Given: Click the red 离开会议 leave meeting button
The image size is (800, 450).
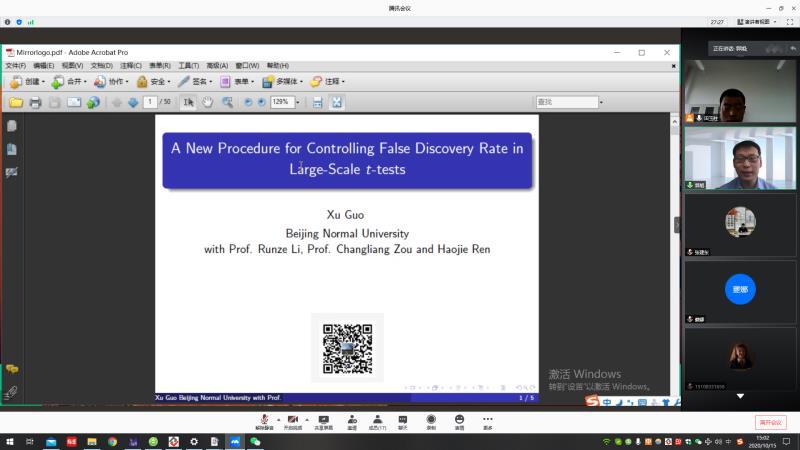Looking at the screenshot, I should tap(770, 422).
